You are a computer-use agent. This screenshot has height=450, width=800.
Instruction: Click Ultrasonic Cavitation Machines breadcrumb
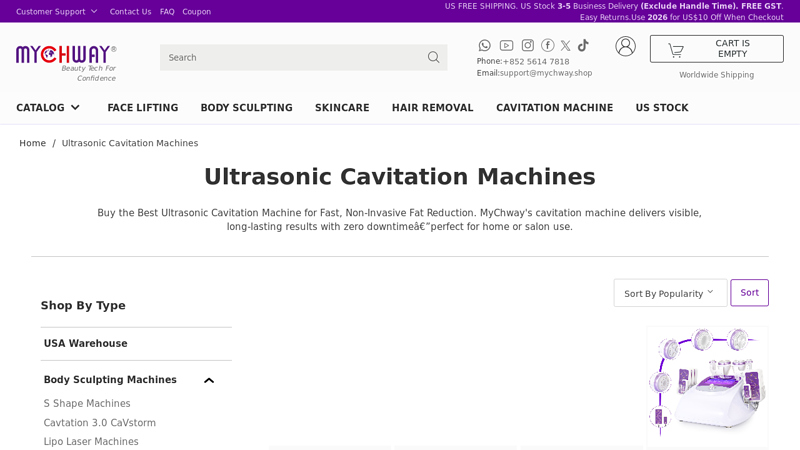pos(130,143)
